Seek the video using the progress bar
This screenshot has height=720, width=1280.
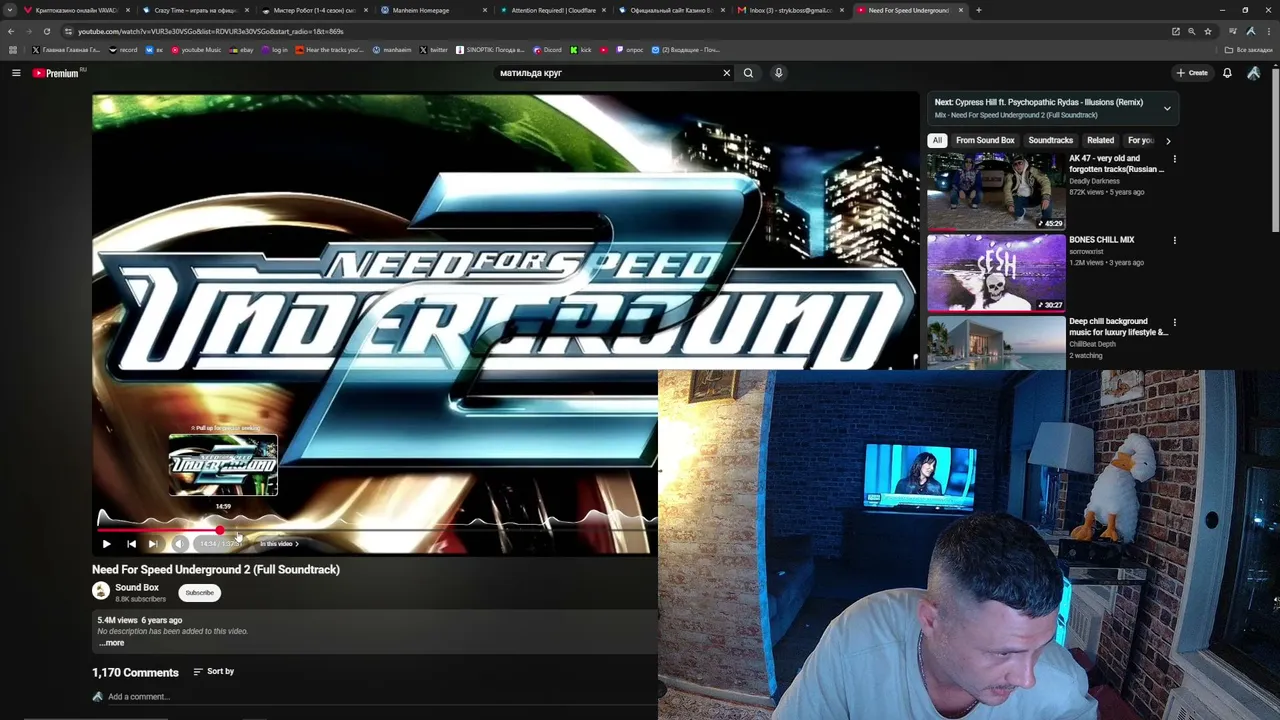pos(376,530)
